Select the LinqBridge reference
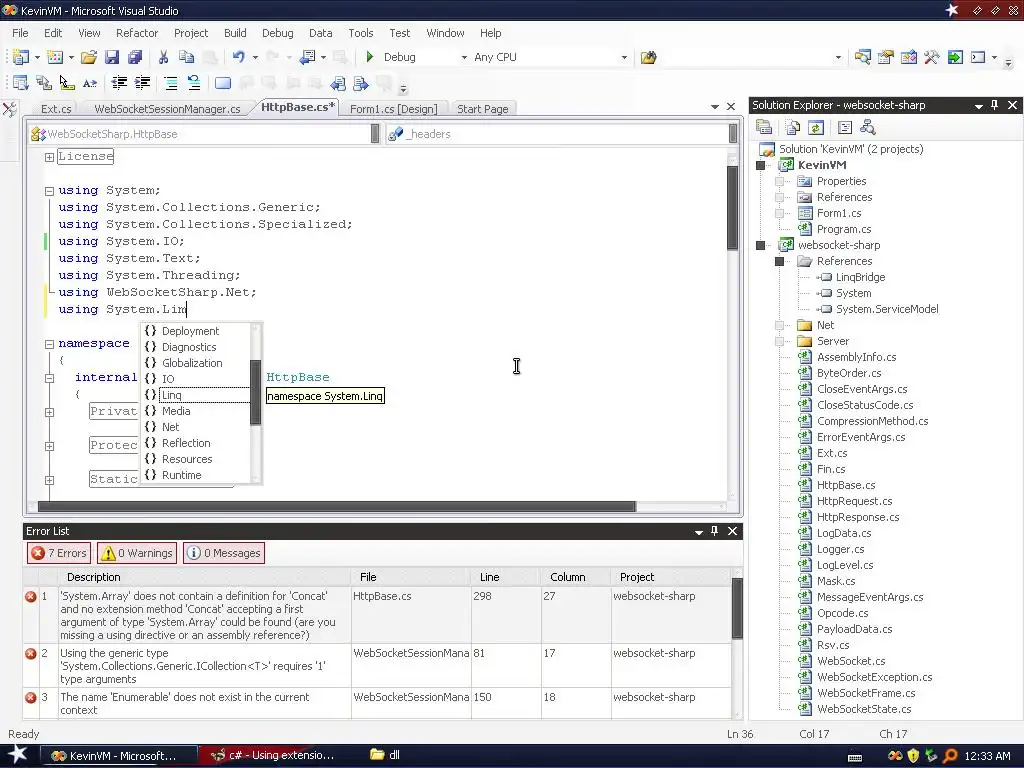Screen dimensions: 1024x768 (x=860, y=278)
